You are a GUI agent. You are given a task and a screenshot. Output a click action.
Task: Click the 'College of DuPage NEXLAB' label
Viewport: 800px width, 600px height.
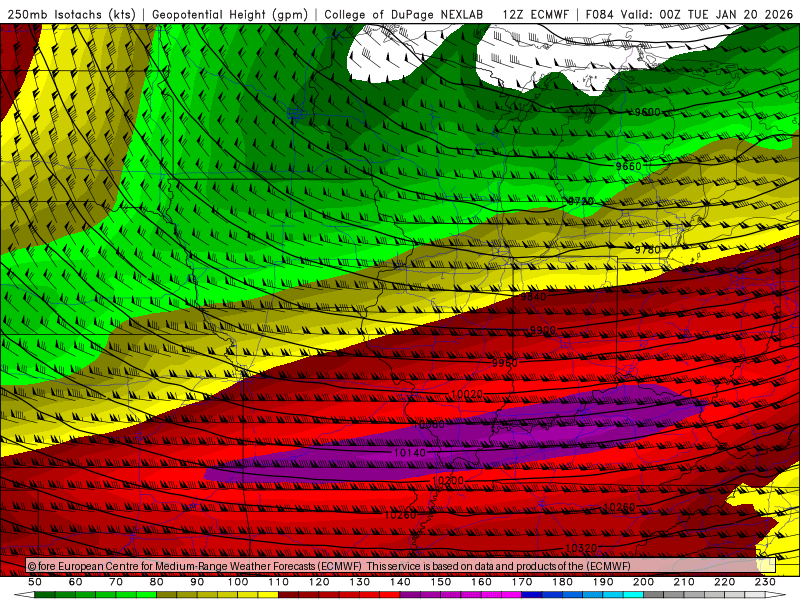(404, 14)
